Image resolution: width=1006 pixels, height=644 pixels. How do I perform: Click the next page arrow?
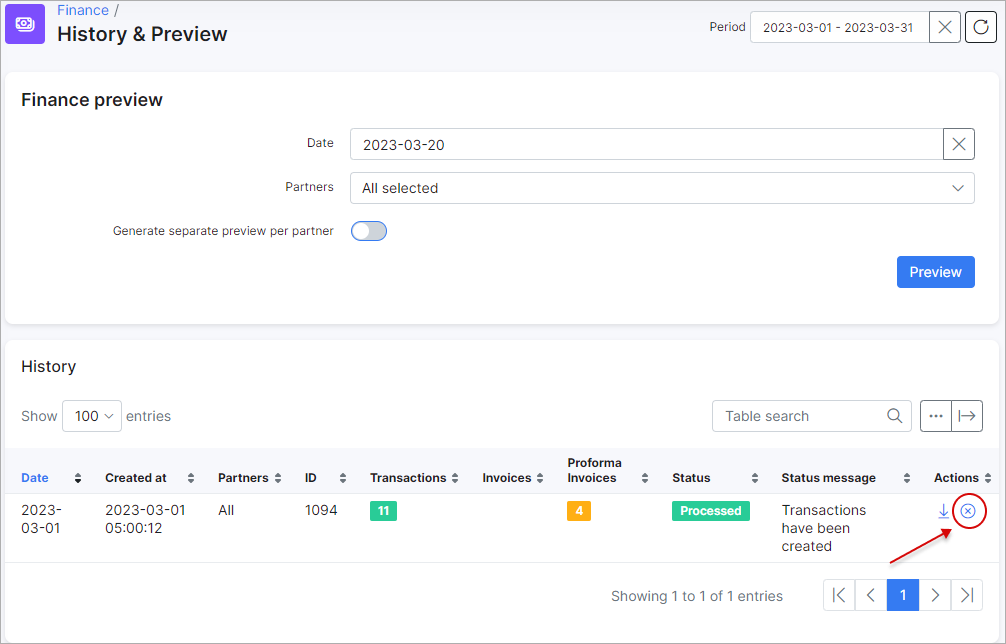point(934,595)
